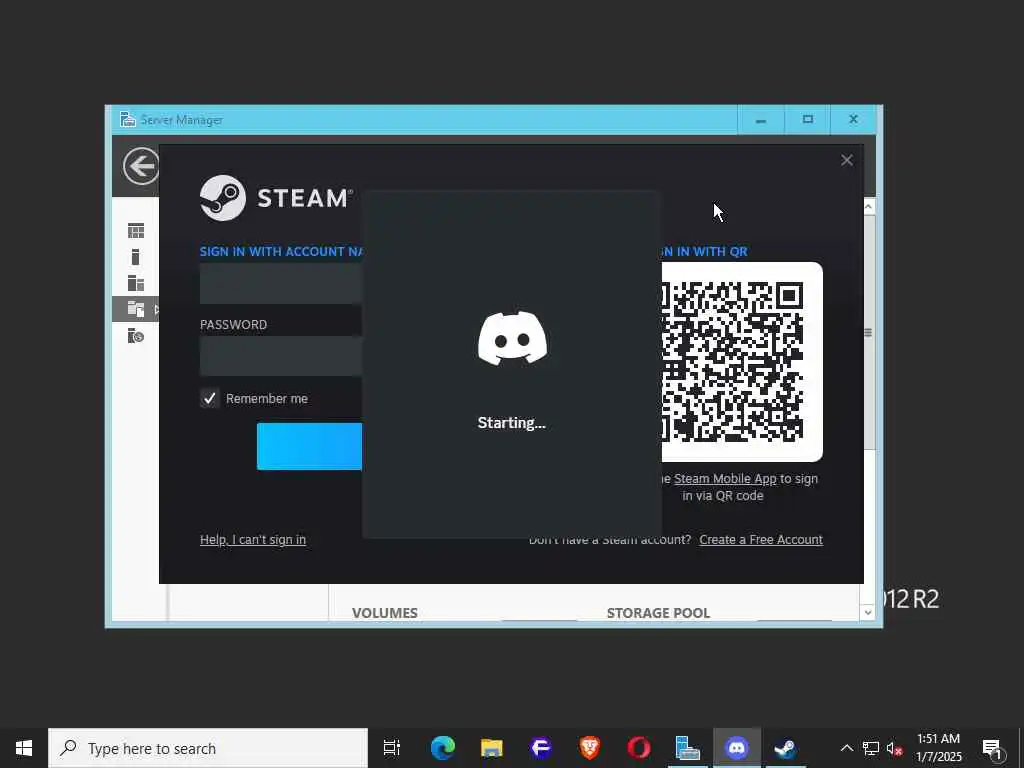Click the VOLUMES heading in Server Manager

coord(385,613)
